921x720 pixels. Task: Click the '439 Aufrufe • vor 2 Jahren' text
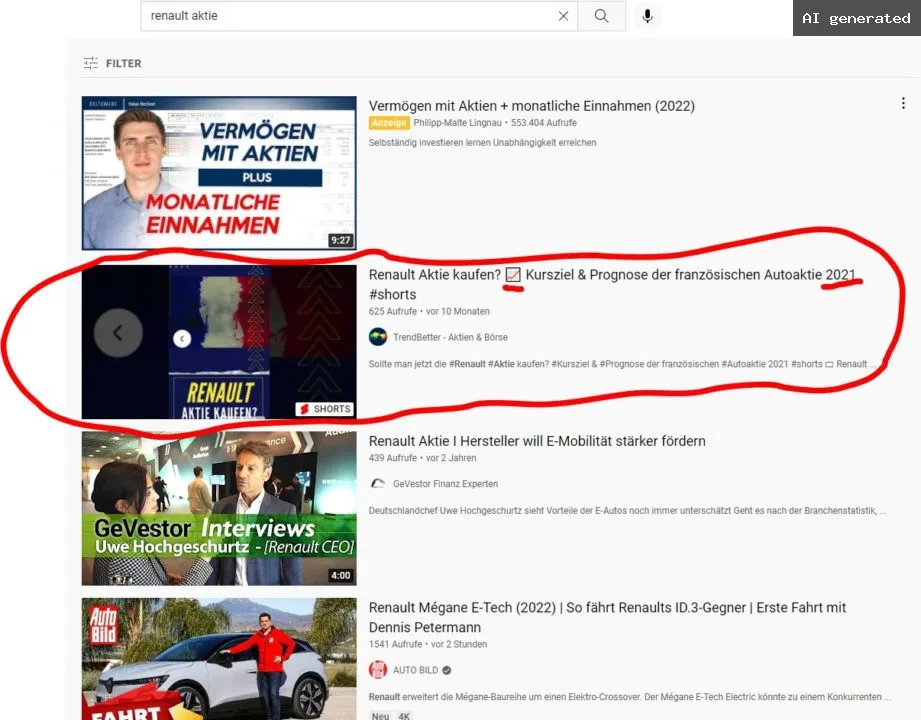coord(422,458)
